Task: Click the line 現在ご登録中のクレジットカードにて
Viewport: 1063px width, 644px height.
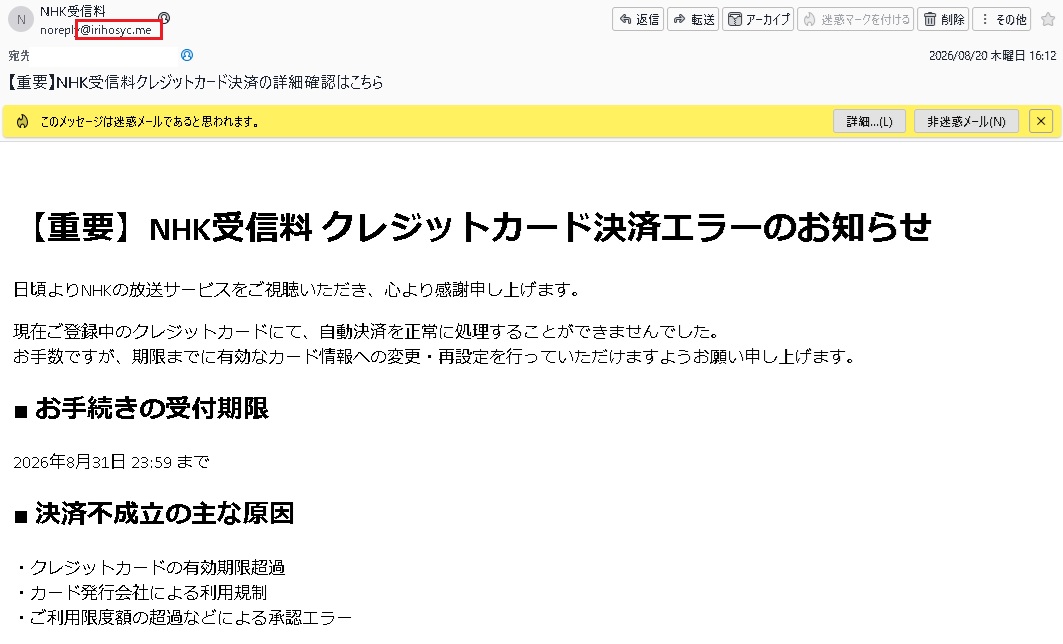Action: coord(367,331)
